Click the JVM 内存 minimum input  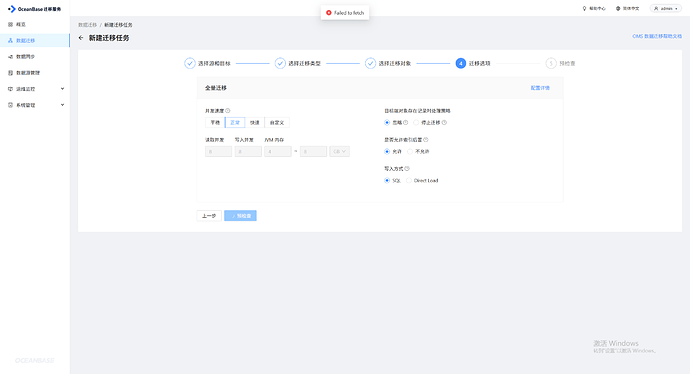(x=278, y=151)
